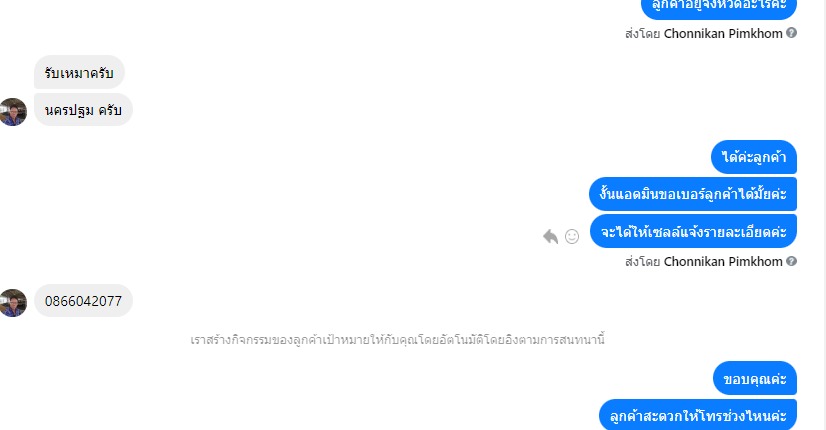Click the งั้นแอดมินขอเบอร์ลูกค้าได้มั้ยคะ message

point(693,194)
